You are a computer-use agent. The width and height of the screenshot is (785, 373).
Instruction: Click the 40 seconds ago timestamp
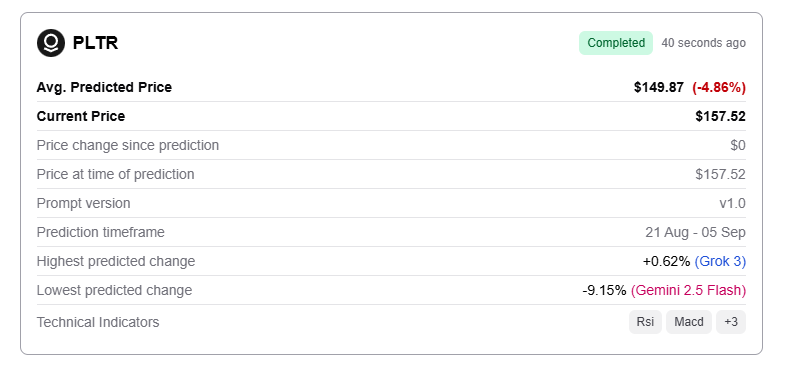703,43
